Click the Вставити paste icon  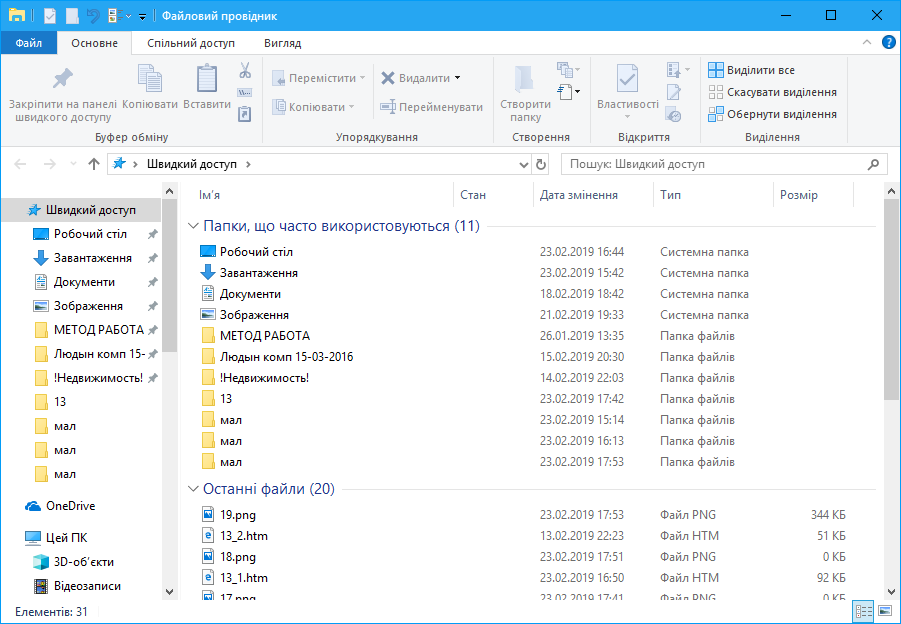[x=207, y=79]
